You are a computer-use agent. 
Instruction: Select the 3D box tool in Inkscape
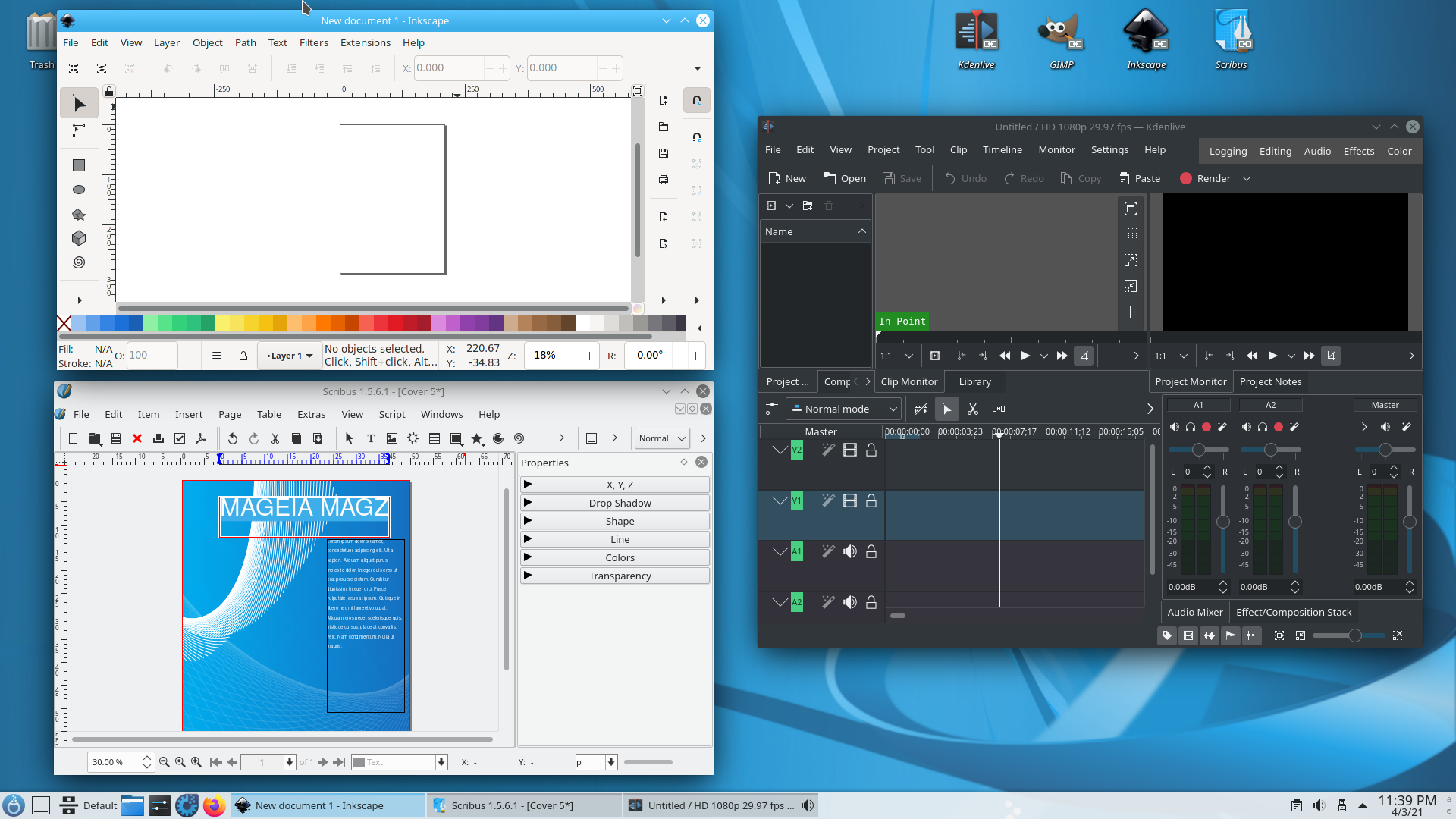pos(79,238)
